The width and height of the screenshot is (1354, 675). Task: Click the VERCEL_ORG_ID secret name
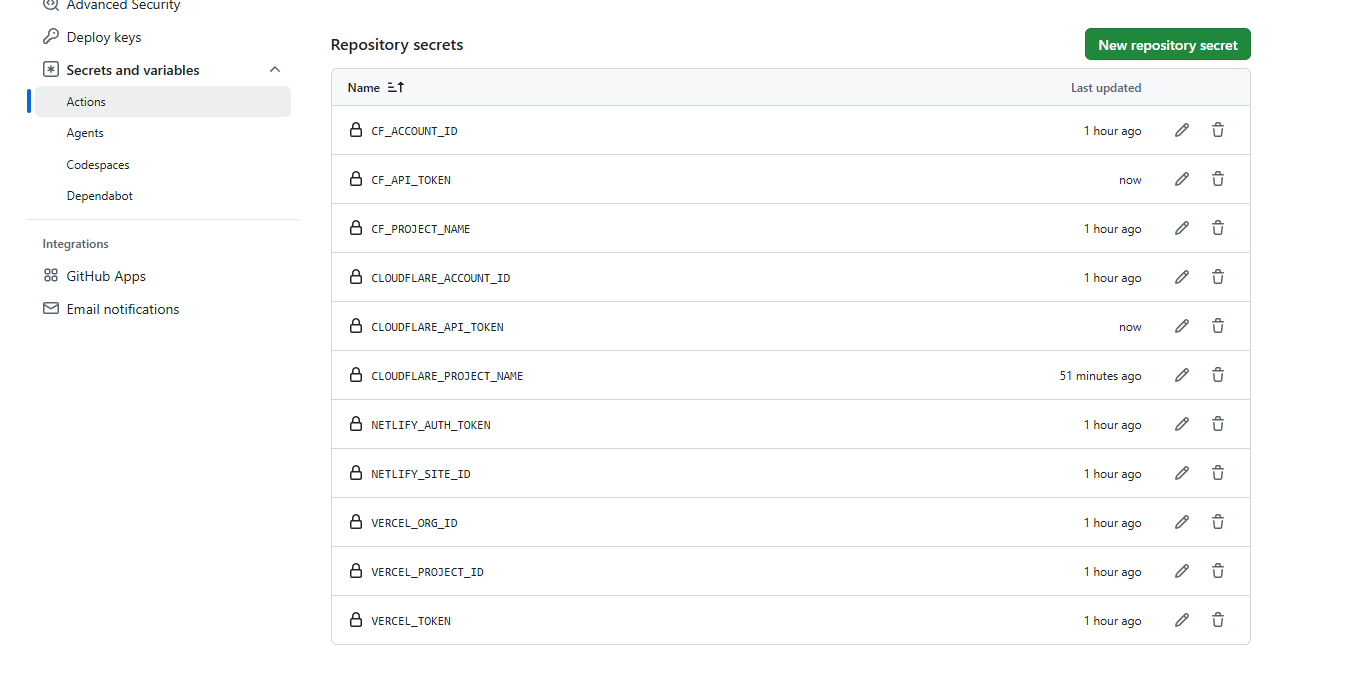coord(414,523)
